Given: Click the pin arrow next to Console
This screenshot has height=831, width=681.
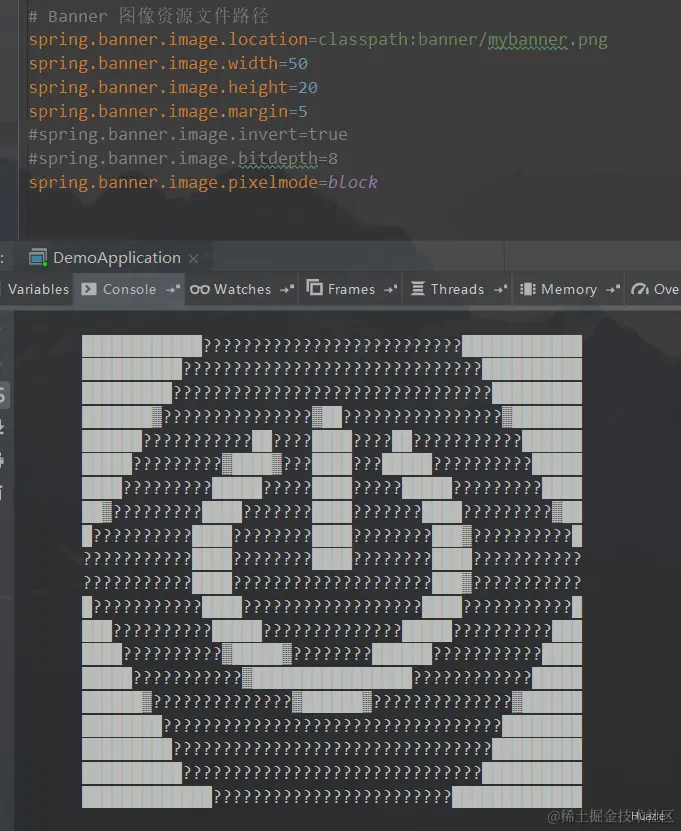Looking at the screenshot, I should pyautogui.click(x=173, y=289).
